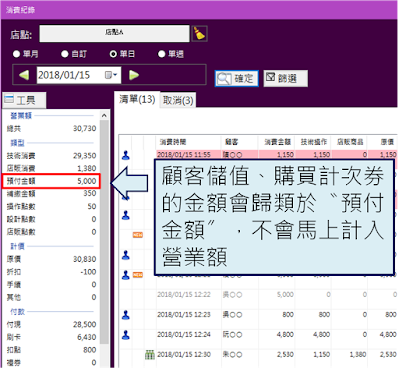Viewport: 399px width, 368px height.
Task: Click the 折扣 -100 entry
Action: 51,272
